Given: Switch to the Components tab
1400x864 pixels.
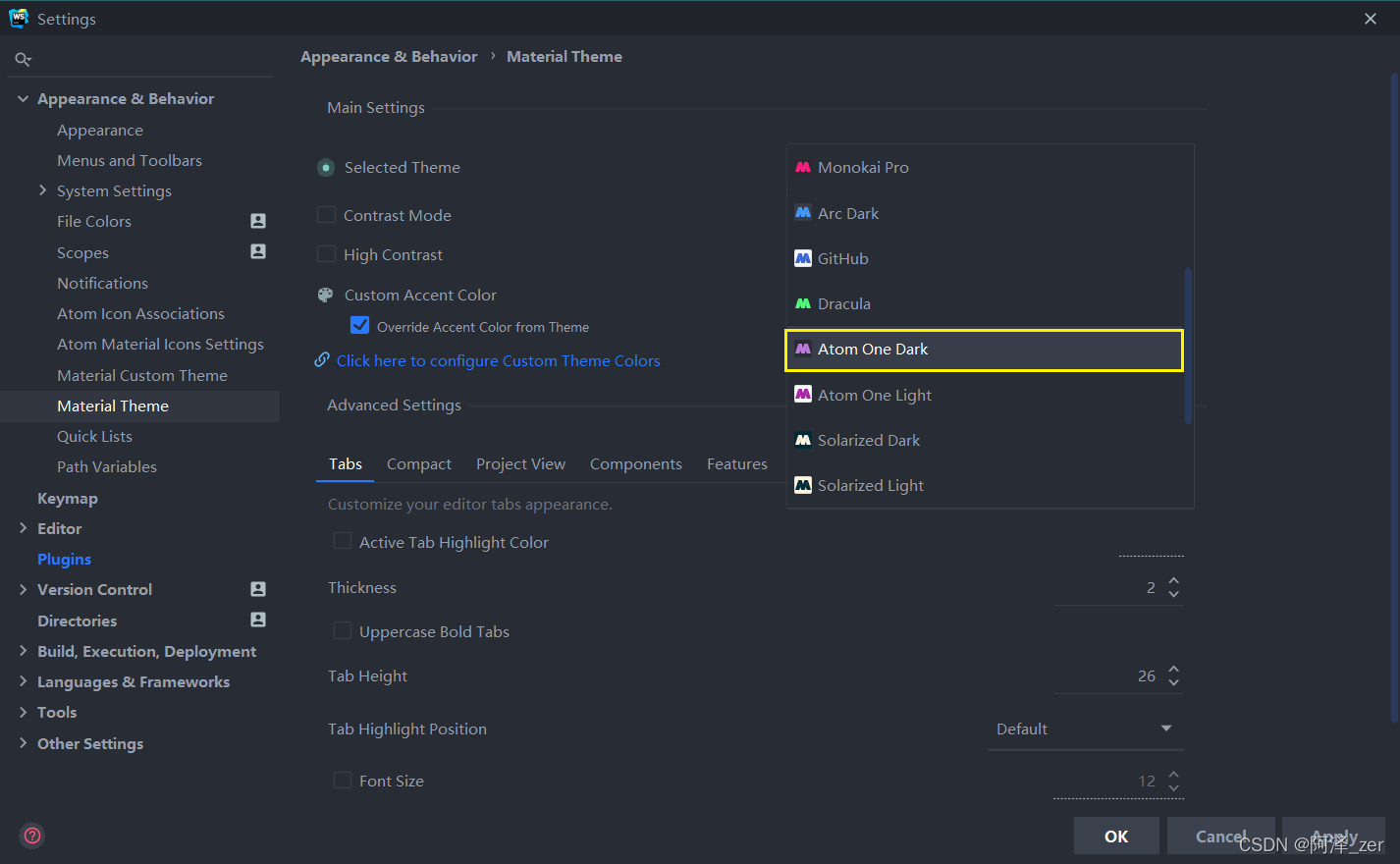Looking at the screenshot, I should point(635,463).
